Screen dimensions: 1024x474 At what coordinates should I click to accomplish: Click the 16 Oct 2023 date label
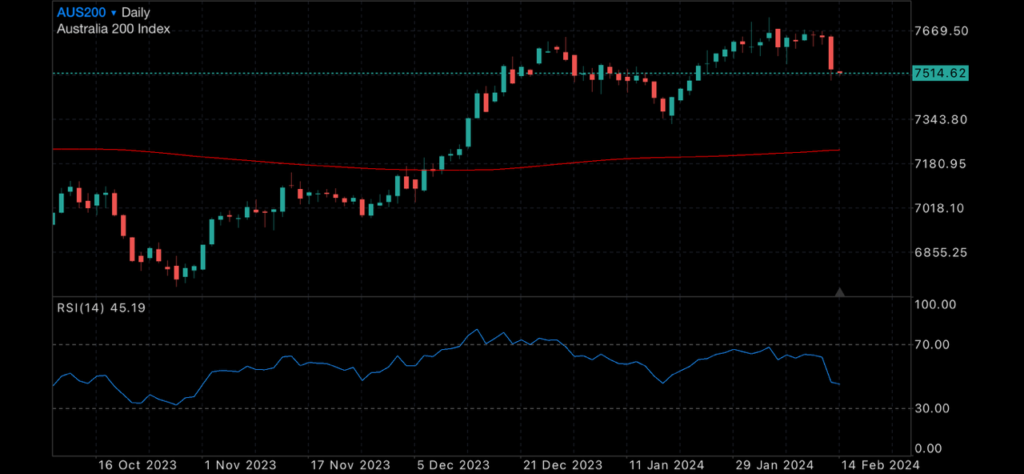[x=137, y=465]
